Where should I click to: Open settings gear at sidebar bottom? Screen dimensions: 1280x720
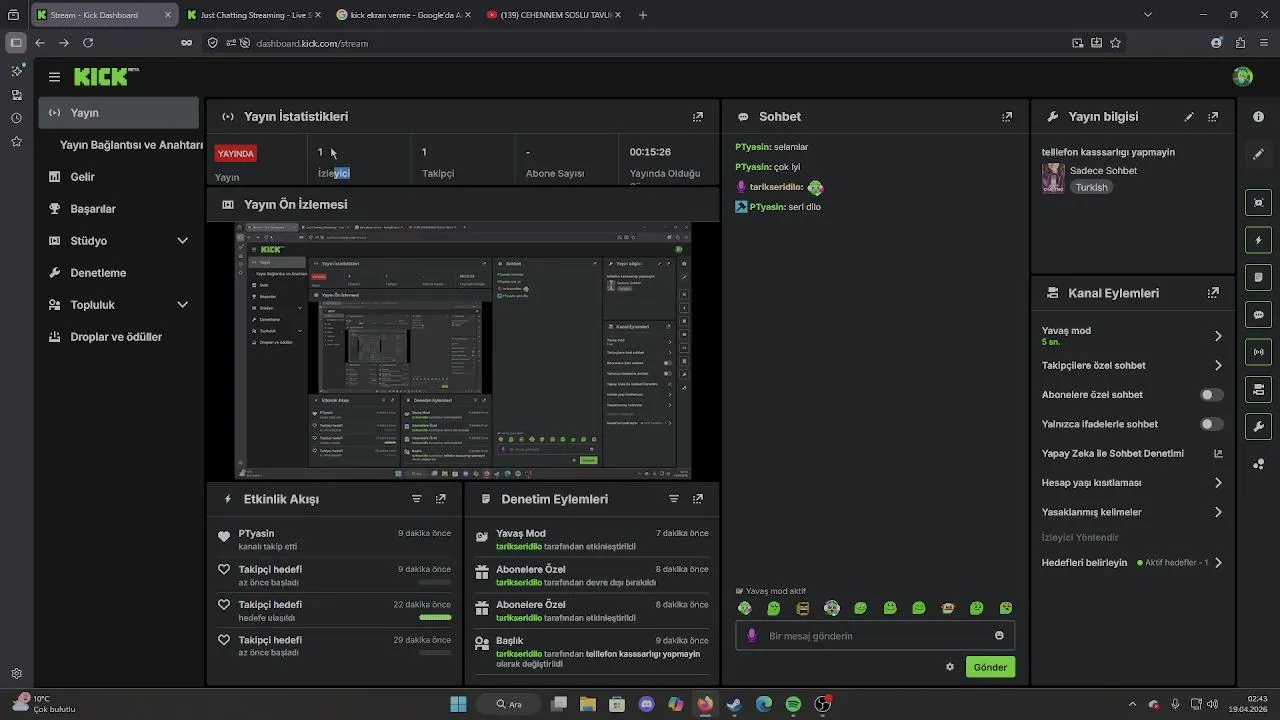pos(17,674)
